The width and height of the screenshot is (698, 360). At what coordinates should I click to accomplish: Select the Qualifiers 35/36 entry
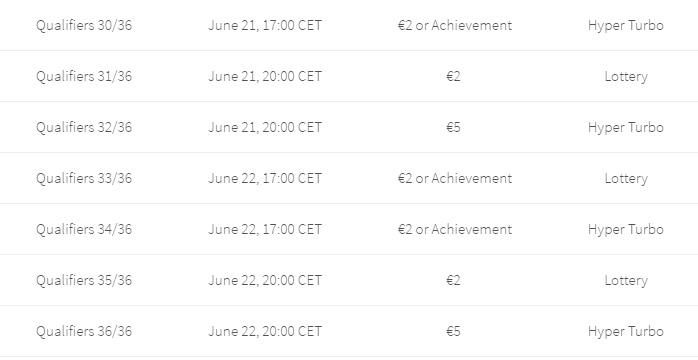coord(84,280)
